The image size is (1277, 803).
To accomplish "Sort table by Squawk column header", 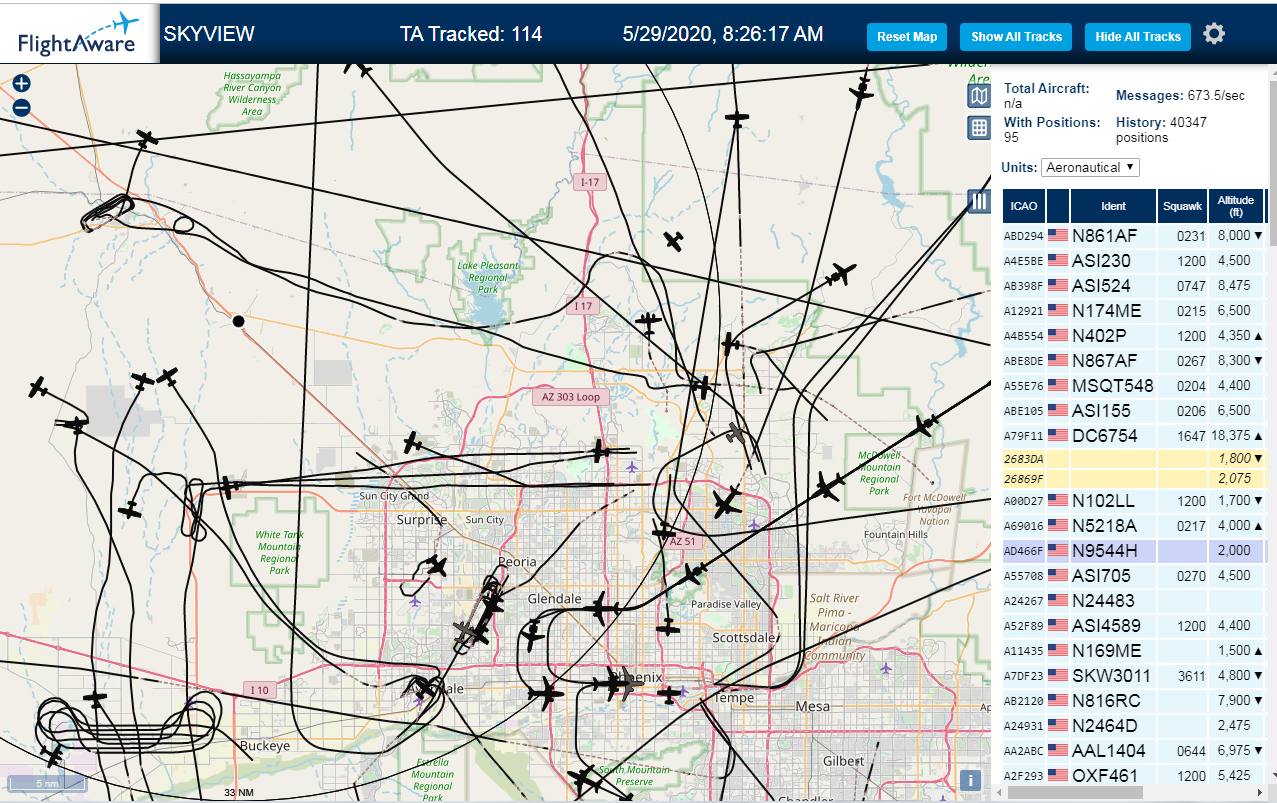I will (x=1182, y=206).
